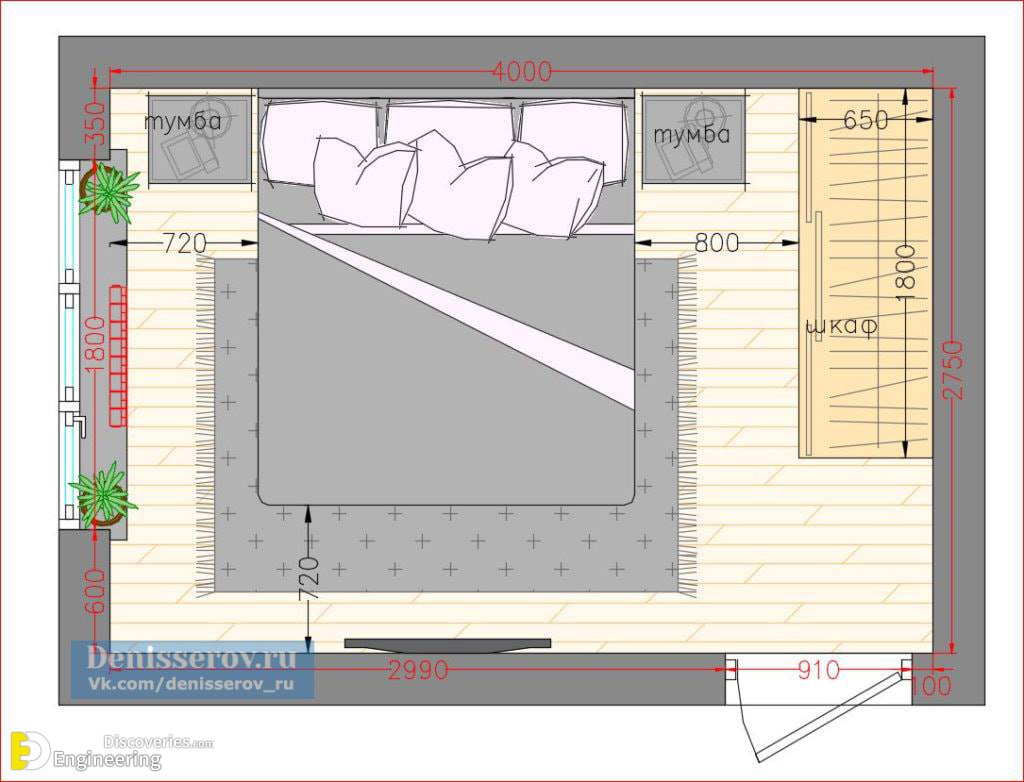Image resolution: width=1024 pixels, height=782 pixels.
Task: Click the 4000 width dimension label
Action: (521, 71)
